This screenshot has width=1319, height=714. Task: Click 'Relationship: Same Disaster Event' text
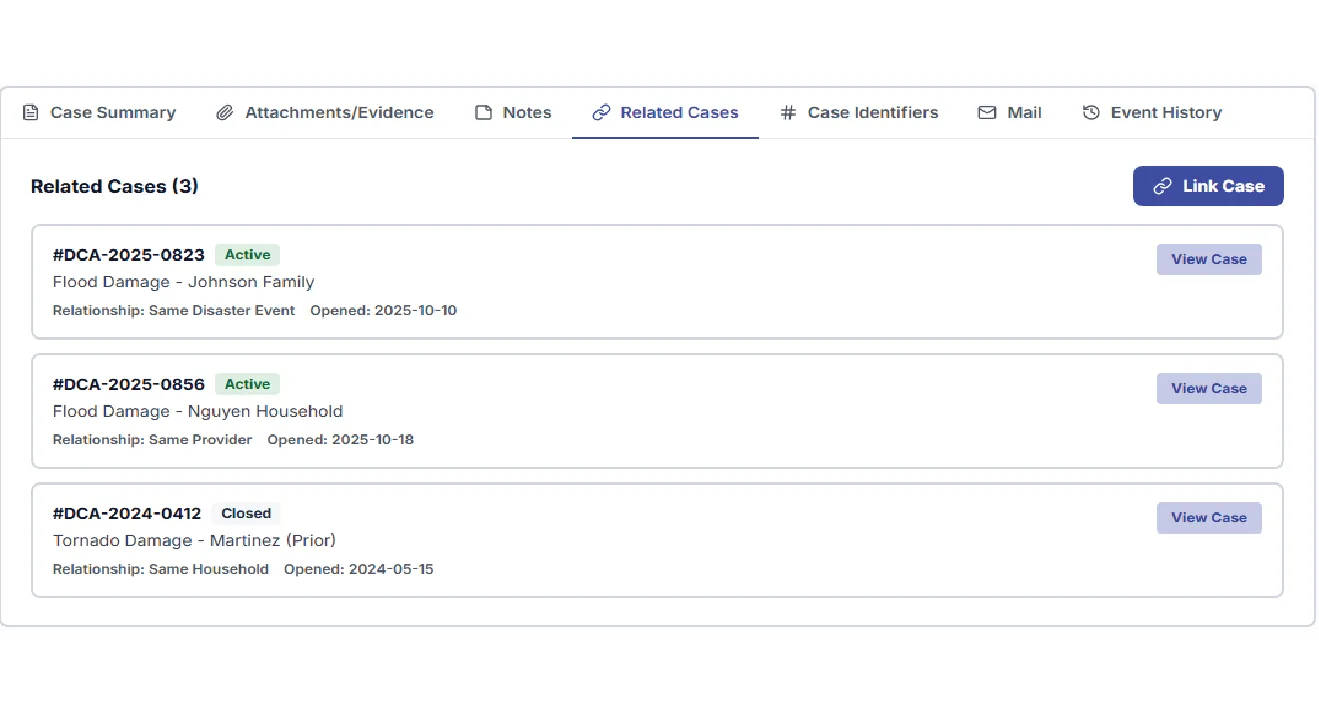174,310
